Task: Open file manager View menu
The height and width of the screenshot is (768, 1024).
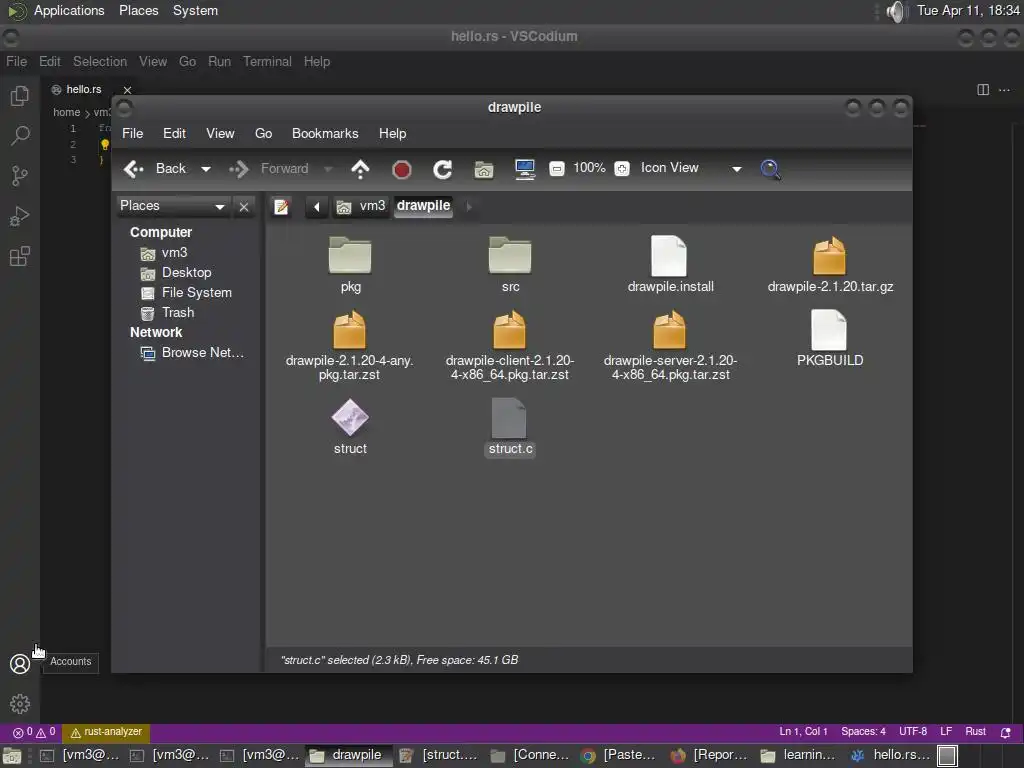Action: point(220,133)
